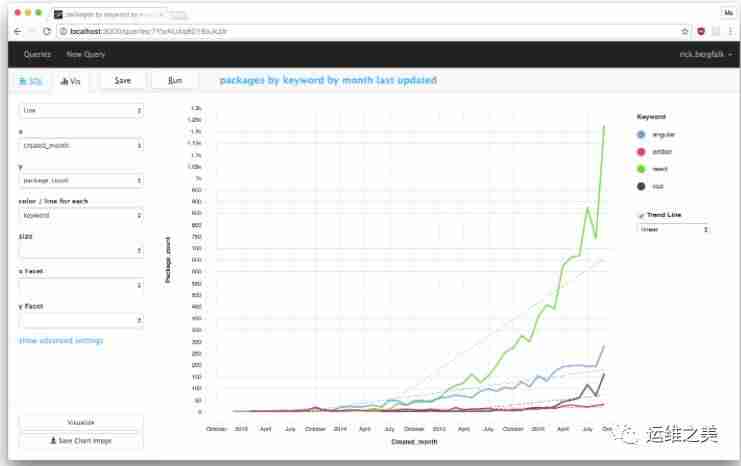Open the x facet dropdown
Screen dimensions: 741x466
point(81,285)
